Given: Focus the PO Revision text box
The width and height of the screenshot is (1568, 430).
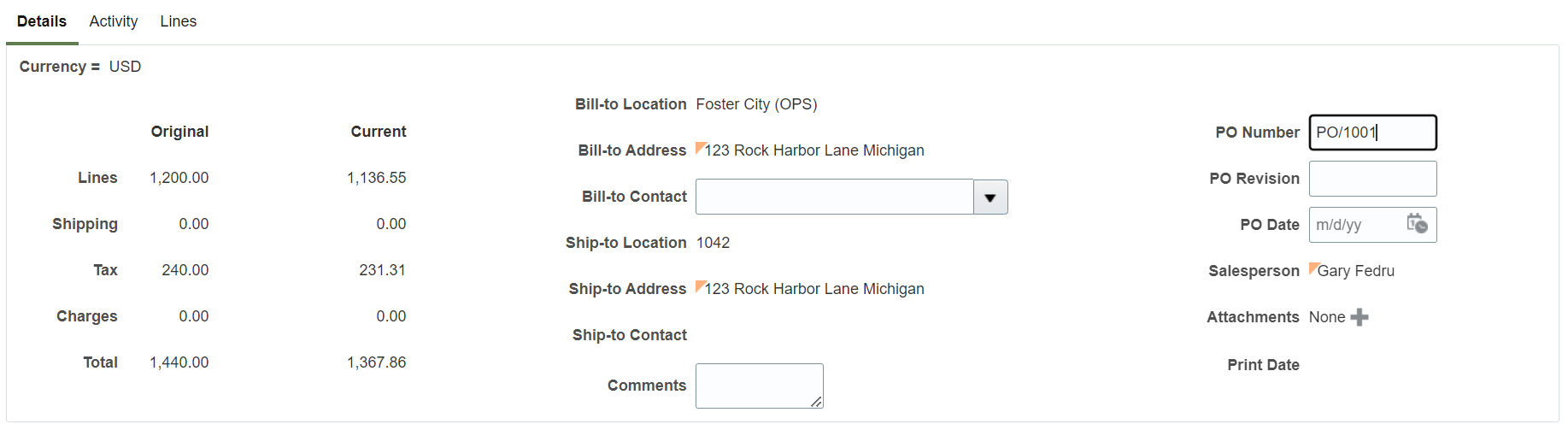Looking at the screenshot, I should pyautogui.click(x=1371, y=179).
